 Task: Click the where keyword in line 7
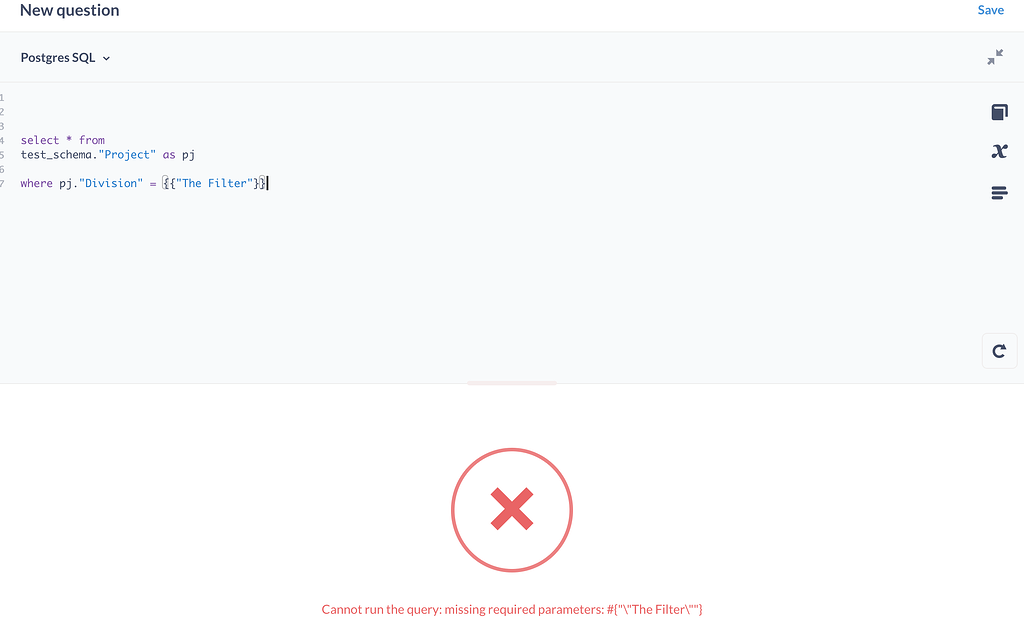click(x=37, y=183)
